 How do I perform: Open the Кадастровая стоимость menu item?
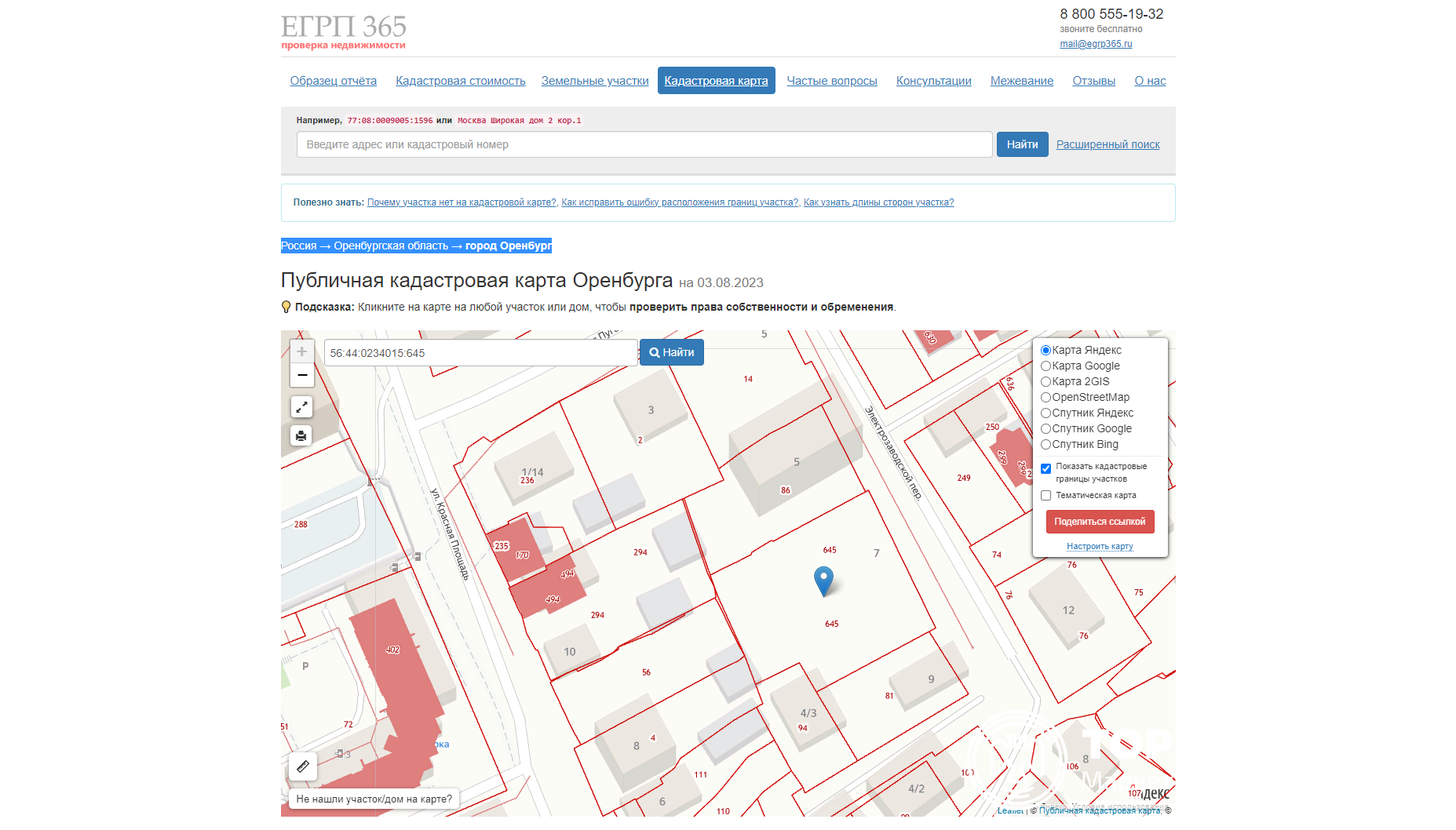(460, 81)
